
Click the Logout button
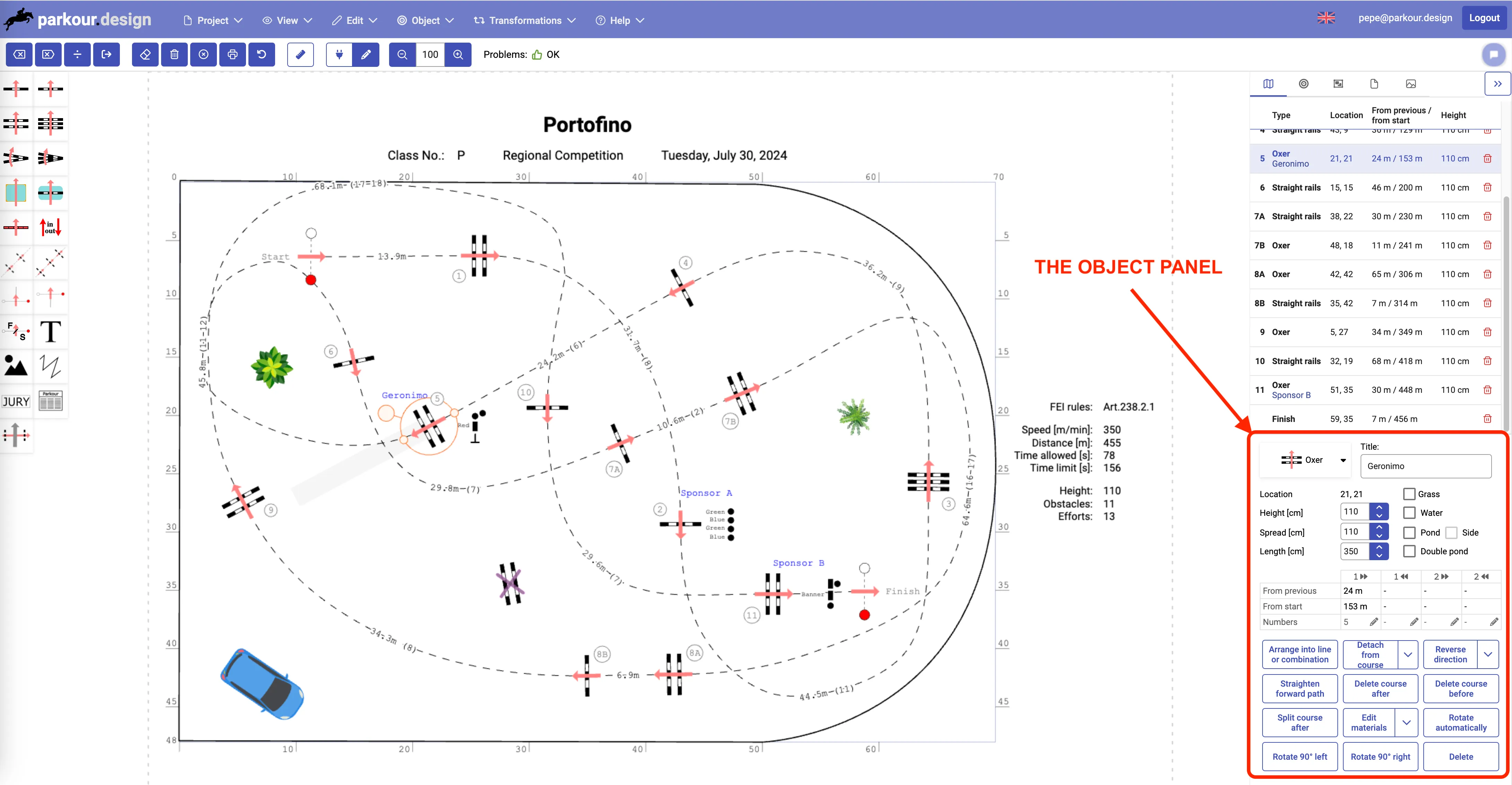[1484, 18]
